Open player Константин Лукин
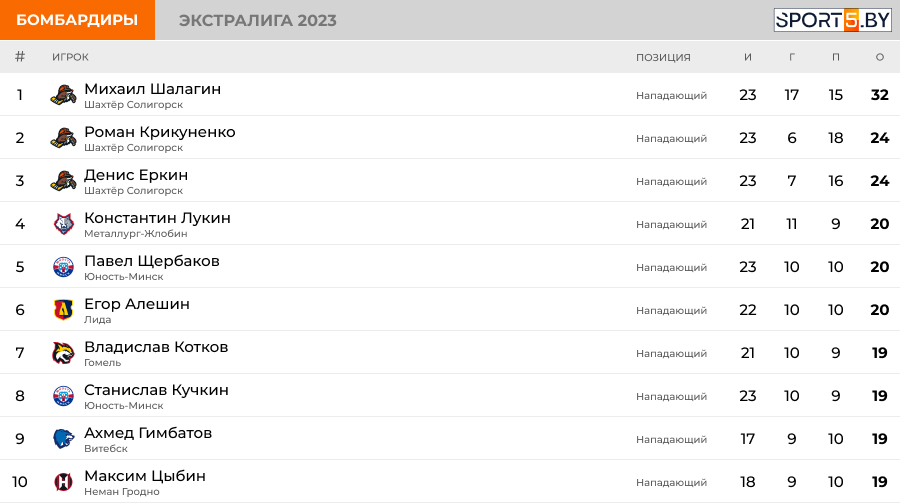 coord(157,218)
